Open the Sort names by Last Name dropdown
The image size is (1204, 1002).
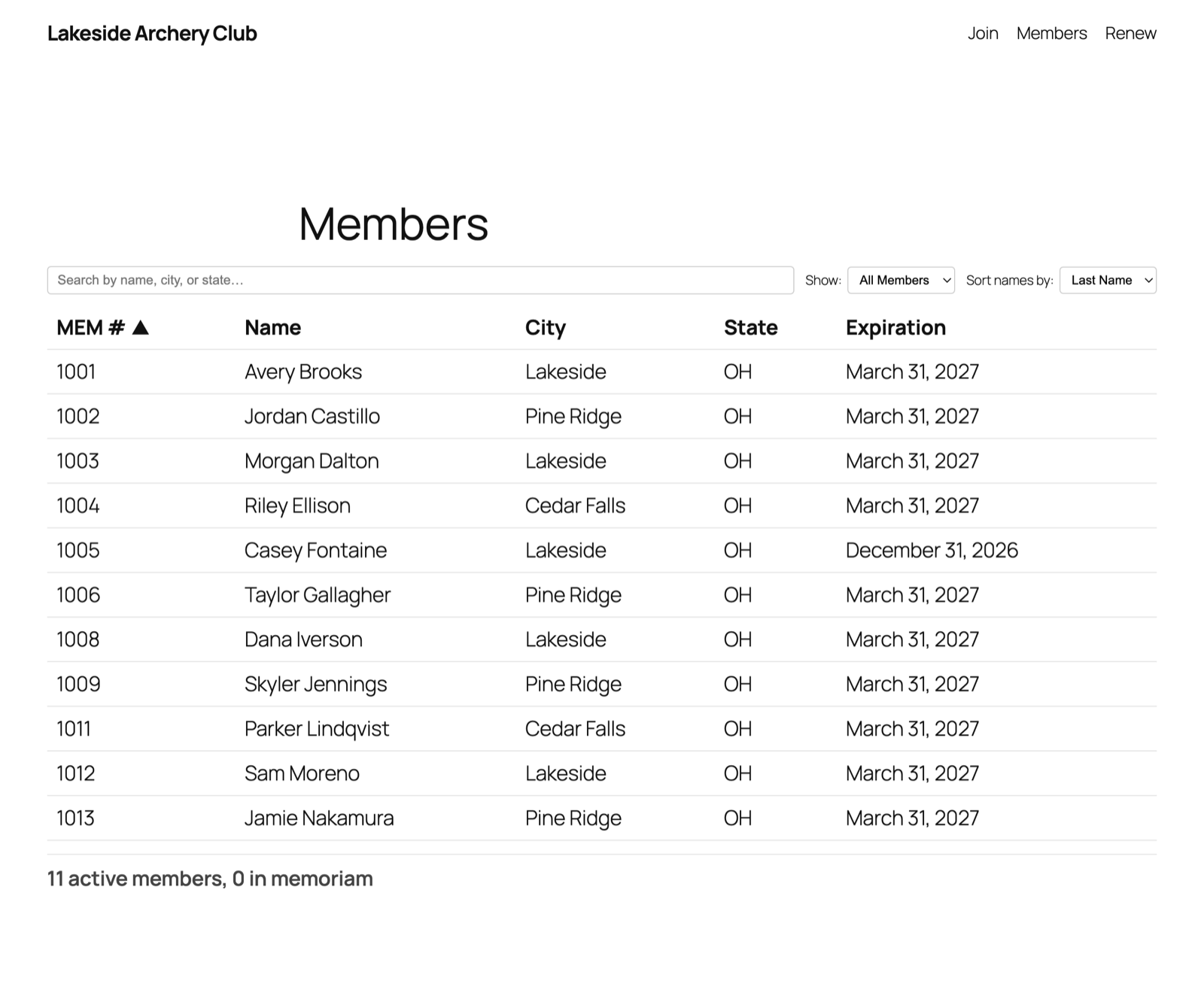[x=1108, y=280]
